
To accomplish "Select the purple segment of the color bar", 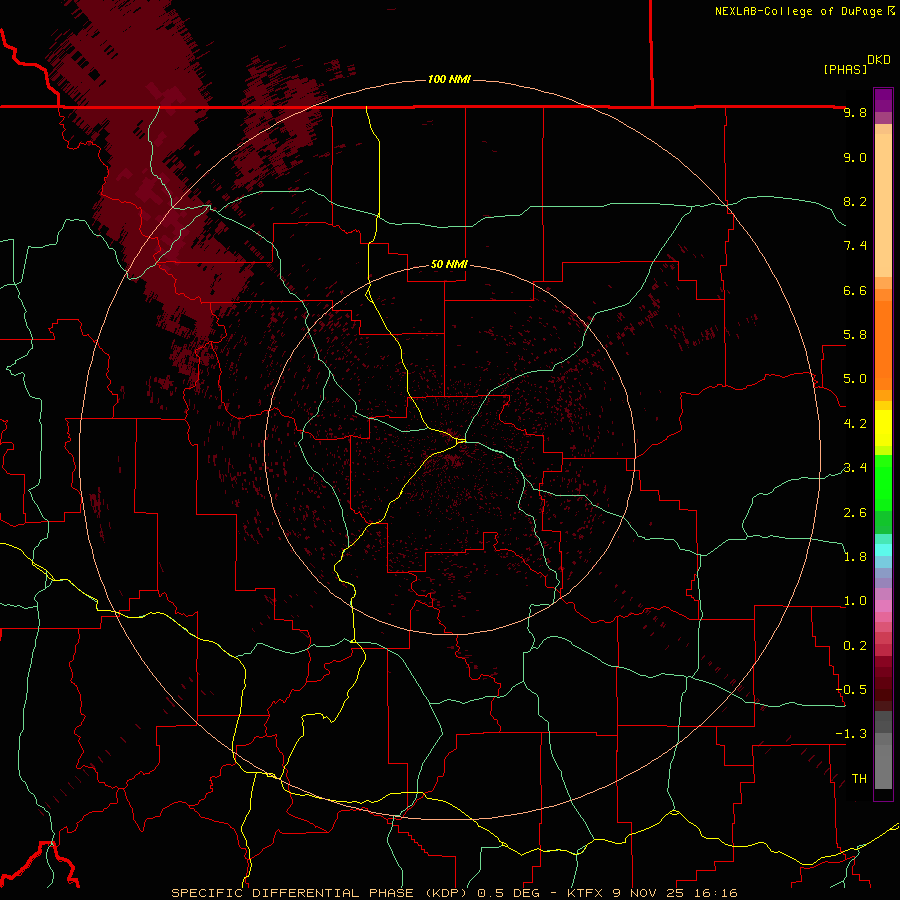I will pos(883,100).
